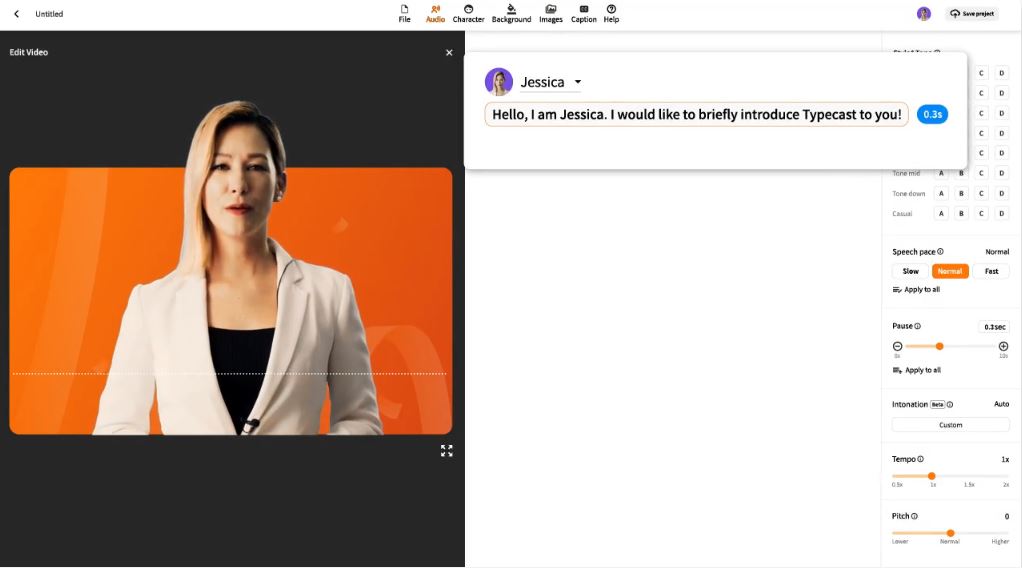Open the Background menu
This screenshot has width=1022, height=568.
[512, 14]
